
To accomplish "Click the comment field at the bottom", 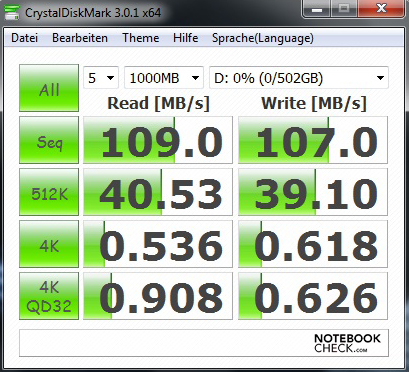I will [204, 343].
